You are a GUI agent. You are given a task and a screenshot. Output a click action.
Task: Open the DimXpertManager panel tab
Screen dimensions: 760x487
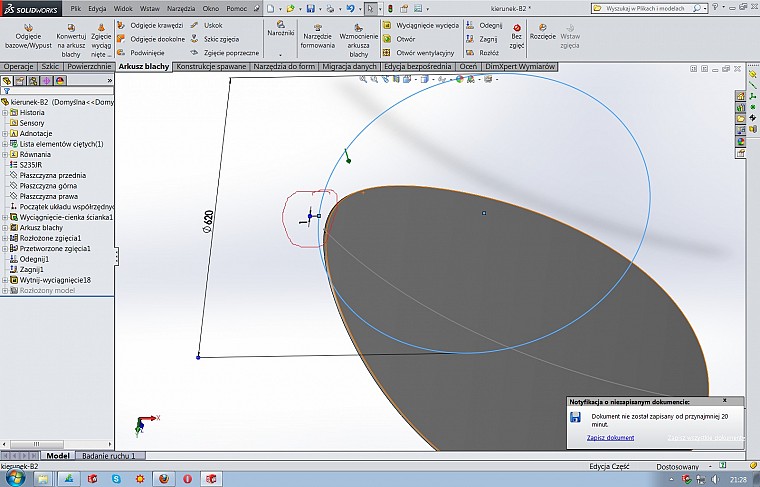pyautogui.click(x=47, y=80)
